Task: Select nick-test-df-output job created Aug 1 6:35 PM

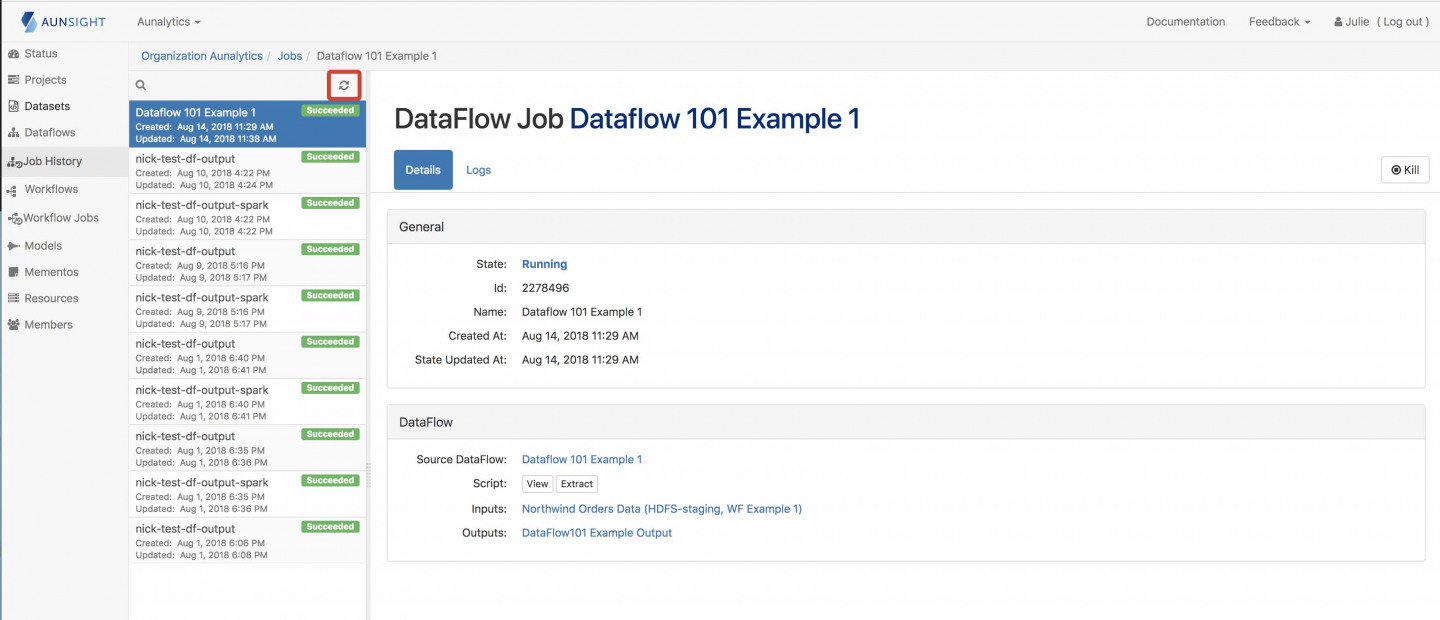Action: (x=247, y=448)
